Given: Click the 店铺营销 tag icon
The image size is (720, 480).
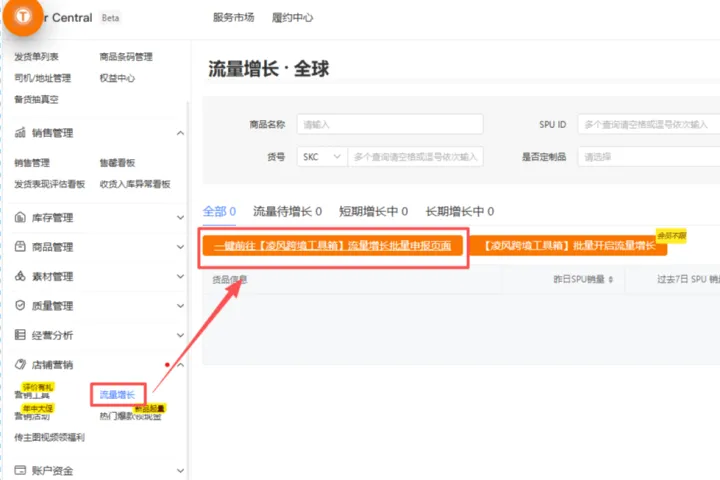Looking at the screenshot, I should [20, 364].
